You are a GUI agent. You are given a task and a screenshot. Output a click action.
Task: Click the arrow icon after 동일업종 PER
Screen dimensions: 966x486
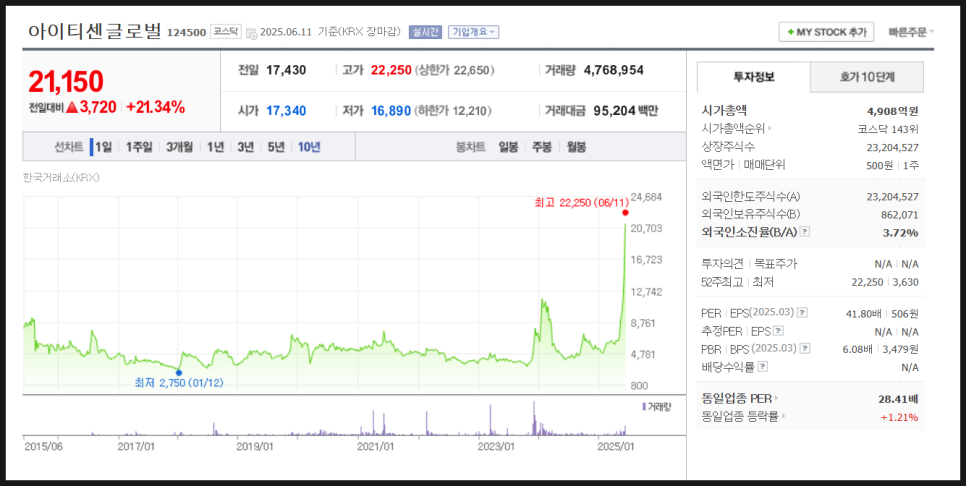coord(776,399)
